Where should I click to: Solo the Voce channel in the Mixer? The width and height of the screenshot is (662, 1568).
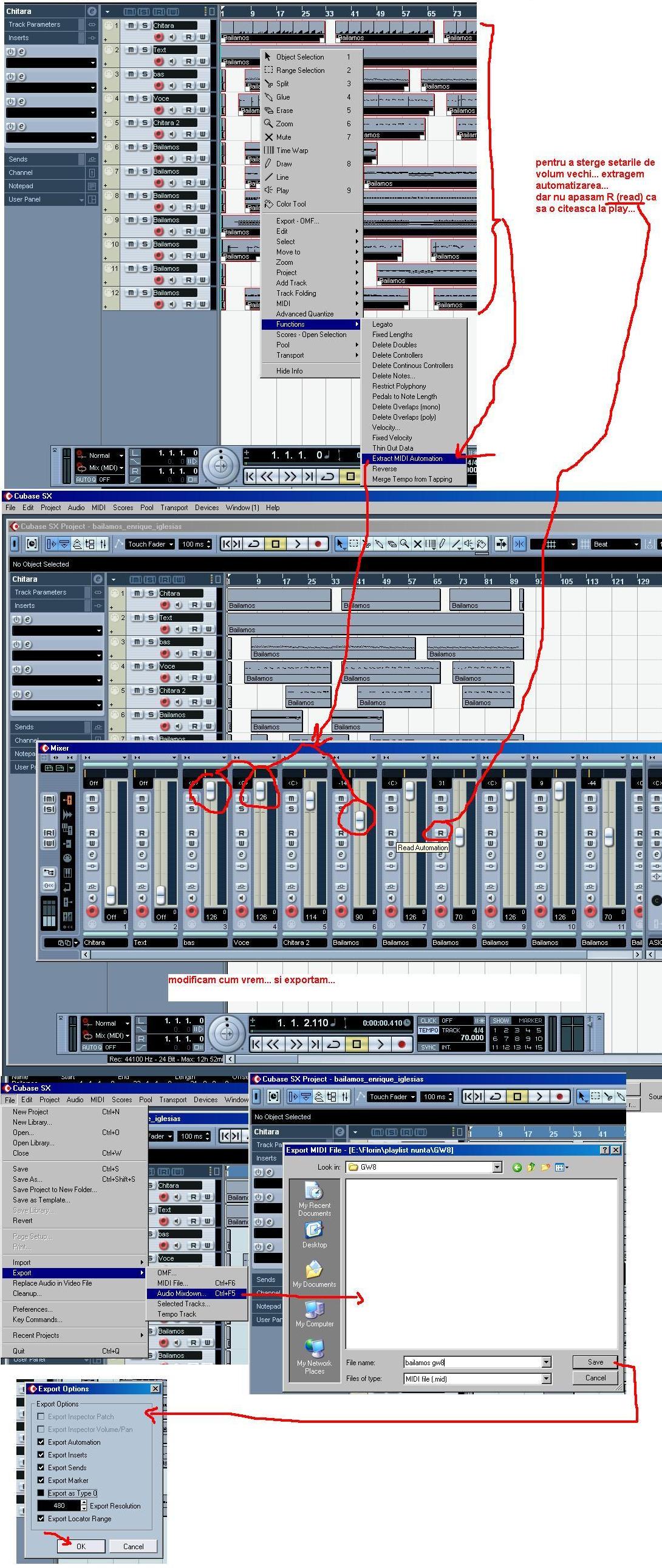pyautogui.click(x=241, y=809)
